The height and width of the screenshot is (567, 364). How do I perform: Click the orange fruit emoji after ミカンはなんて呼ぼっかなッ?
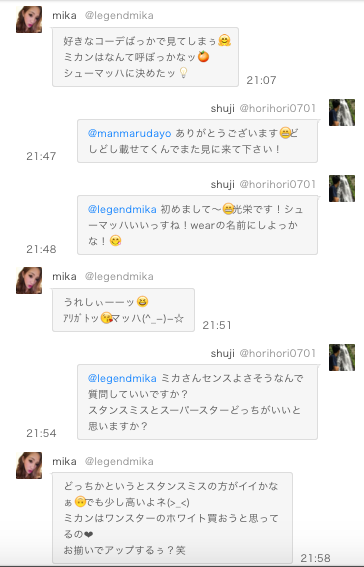coord(204,56)
